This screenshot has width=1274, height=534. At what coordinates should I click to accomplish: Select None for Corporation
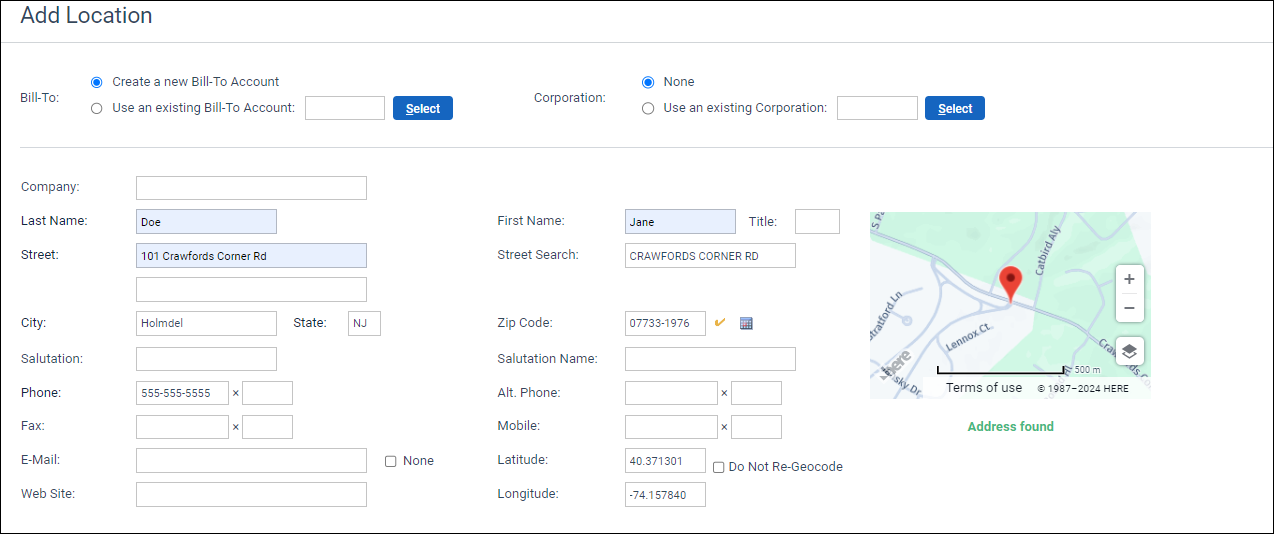pos(648,82)
